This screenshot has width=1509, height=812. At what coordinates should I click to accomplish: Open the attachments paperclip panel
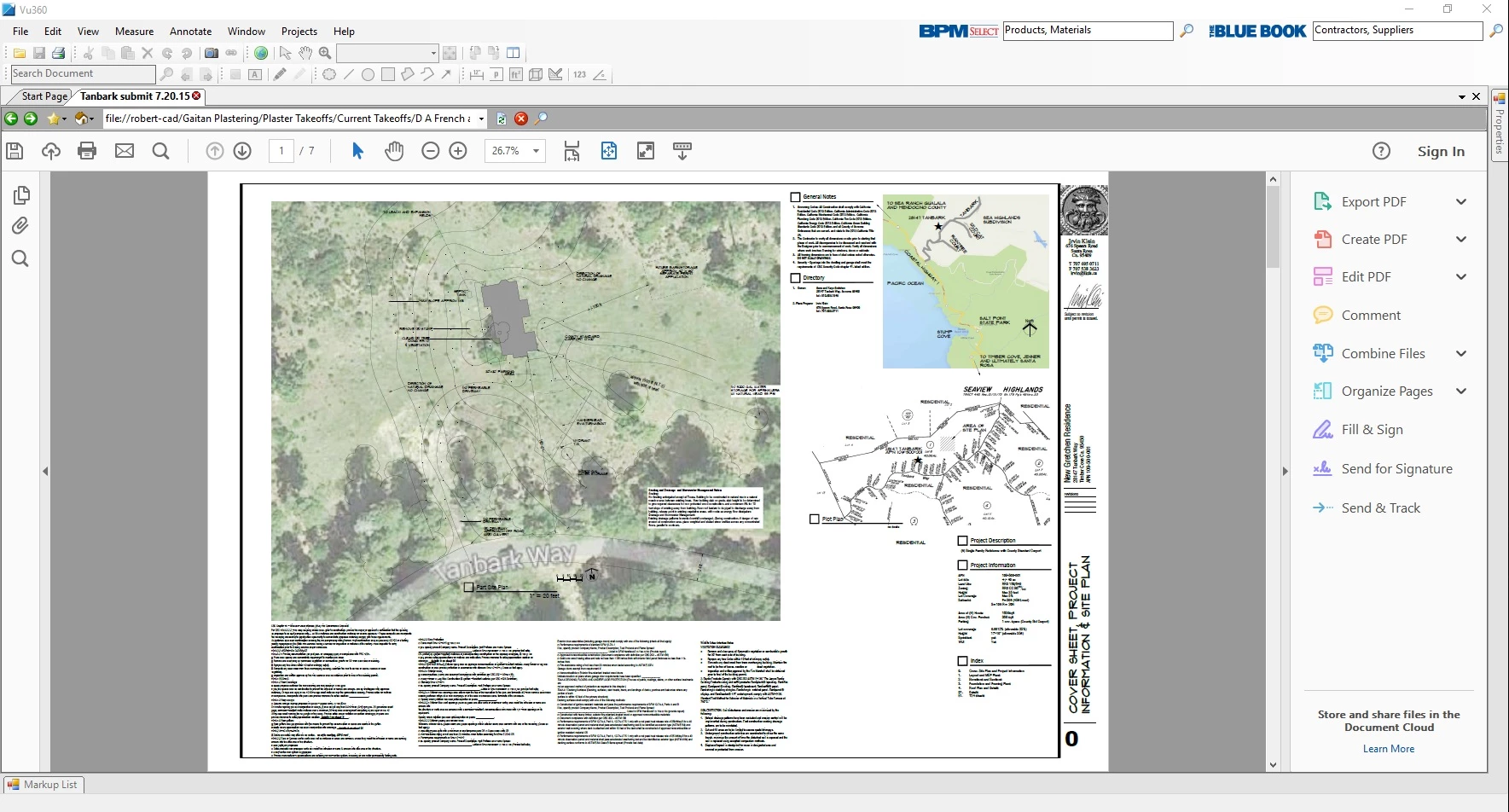[20, 226]
